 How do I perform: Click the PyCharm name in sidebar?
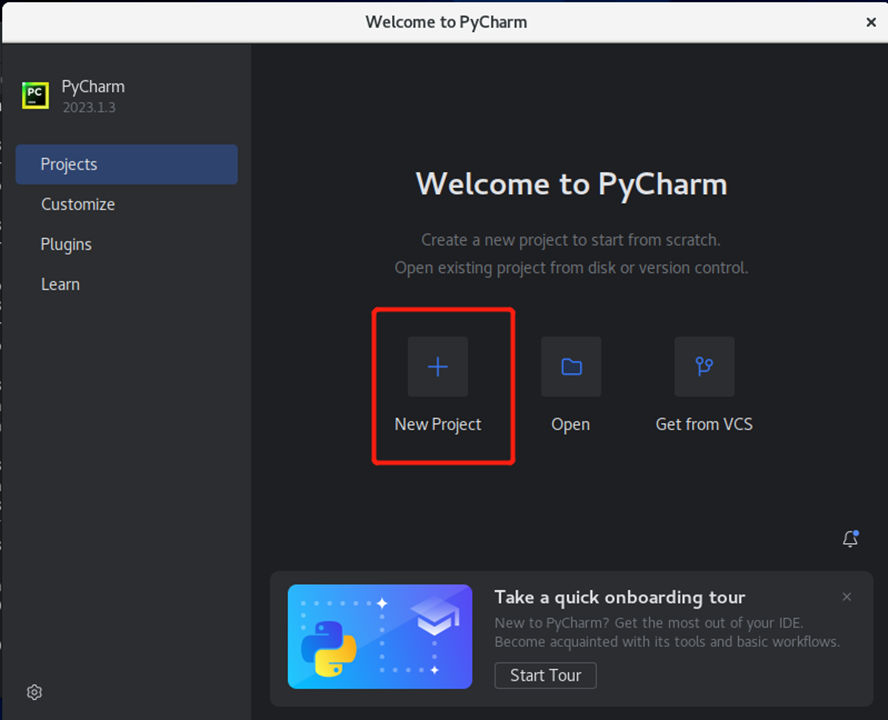[x=93, y=87]
